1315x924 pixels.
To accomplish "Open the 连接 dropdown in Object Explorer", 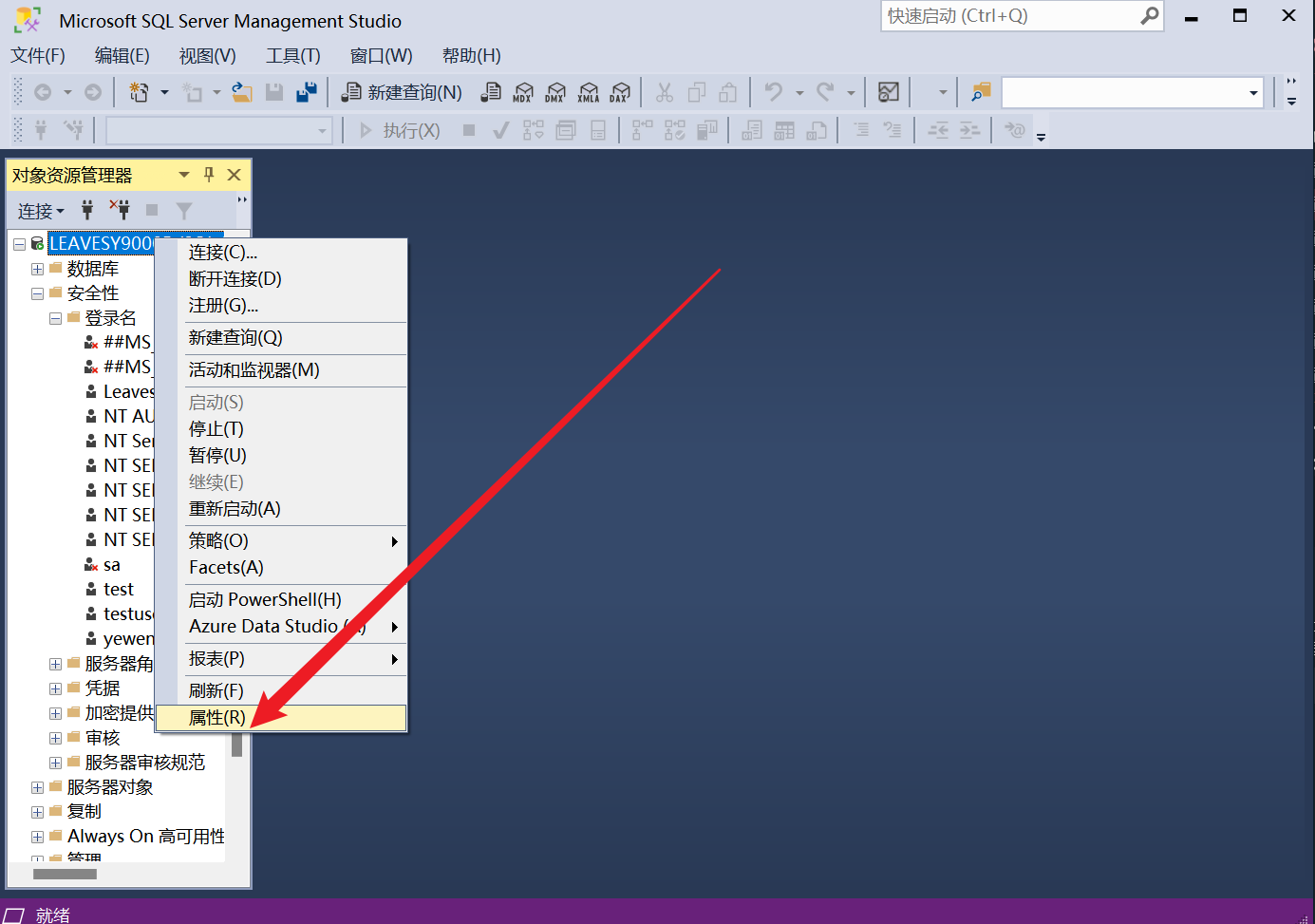I will point(41,211).
